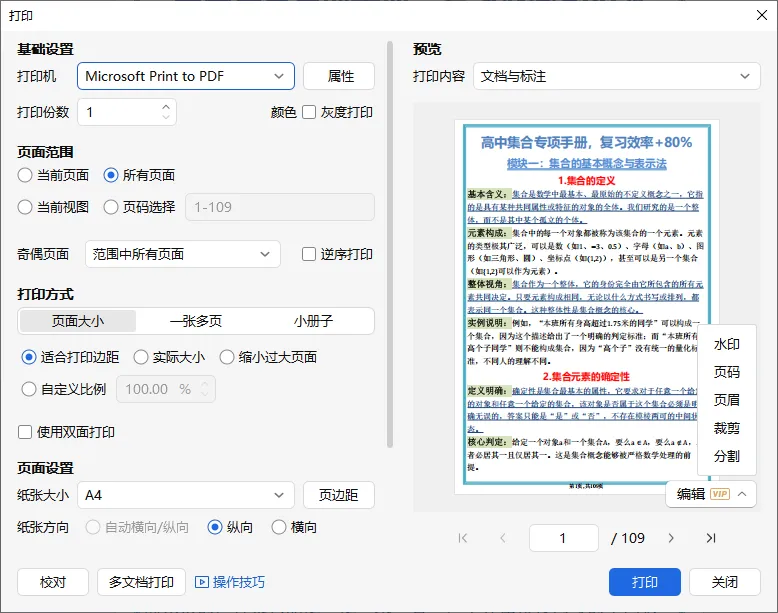The width and height of the screenshot is (778, 613).
Task: Click the preview page number field
Action: click(x=564, y=538)
